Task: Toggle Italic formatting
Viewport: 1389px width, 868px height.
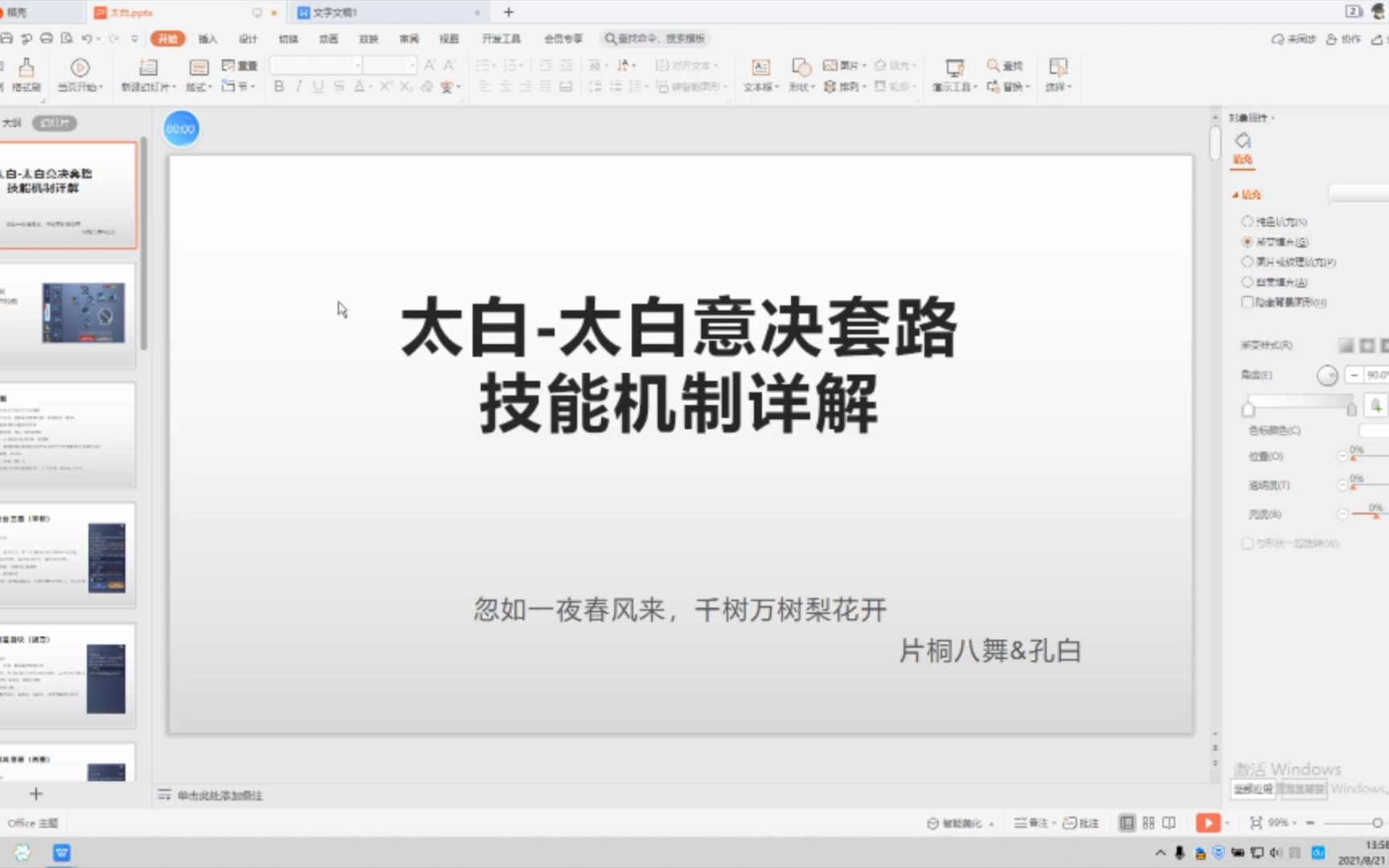Action: (299, 86)
